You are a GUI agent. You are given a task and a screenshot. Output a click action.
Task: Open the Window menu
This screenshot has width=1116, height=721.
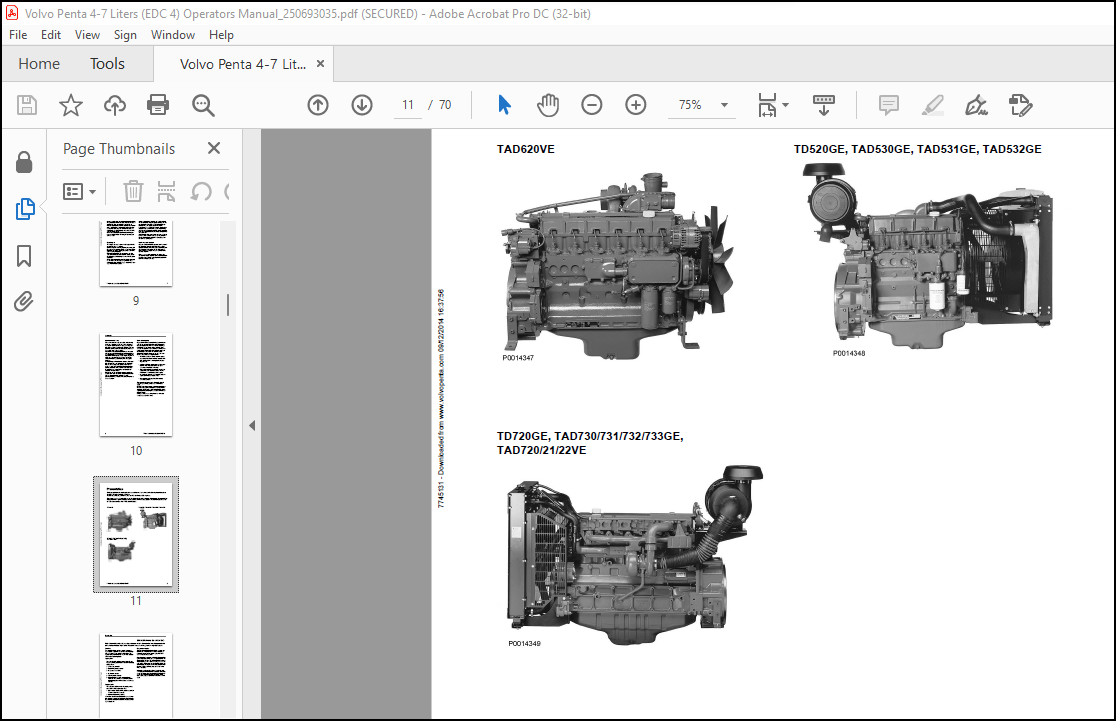(x=173, y=35)
